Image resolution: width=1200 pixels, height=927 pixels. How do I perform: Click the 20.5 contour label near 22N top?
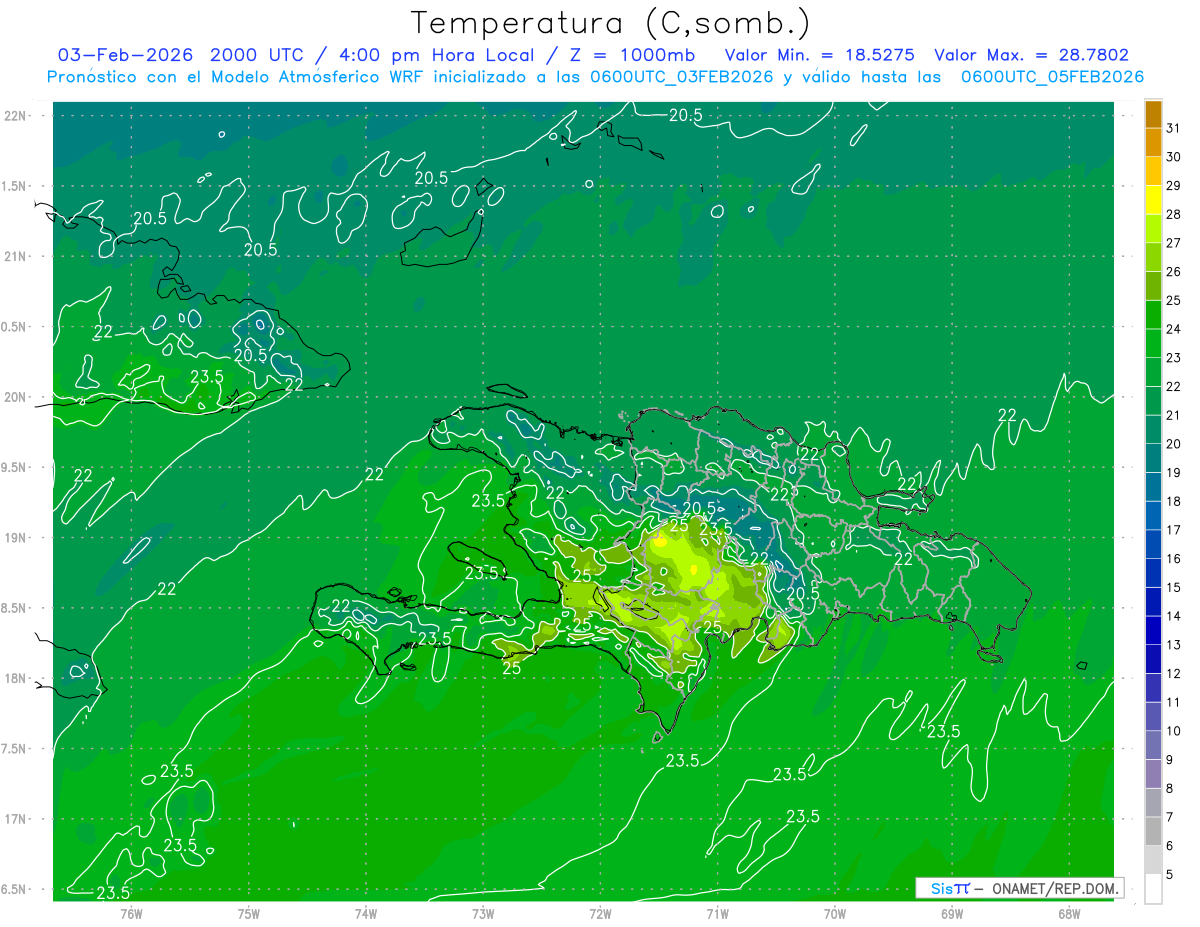coord(685,116)
